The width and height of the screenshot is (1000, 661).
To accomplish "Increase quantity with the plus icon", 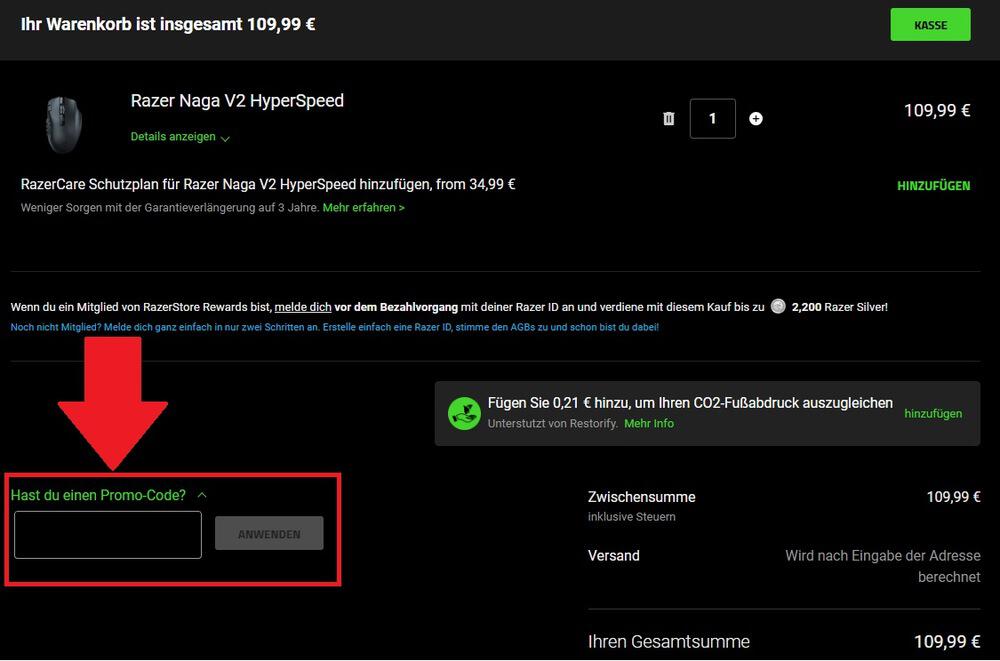I will tap(756, 118).
